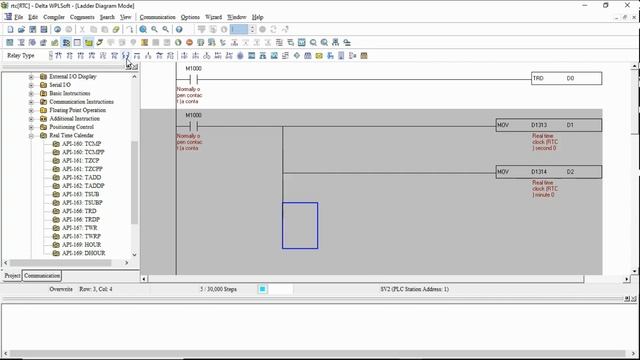Open the Search menu

click(107, 17)
